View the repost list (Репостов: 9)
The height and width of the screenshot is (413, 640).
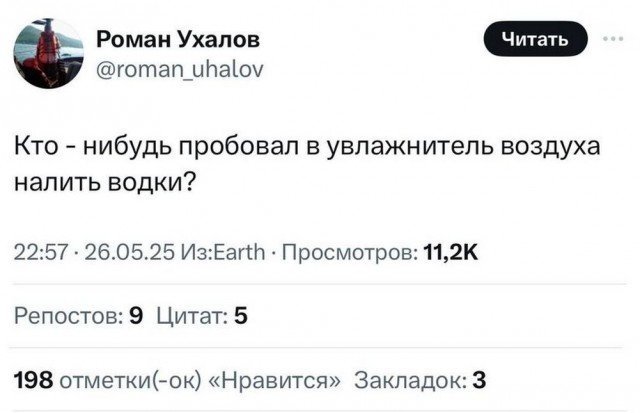click(79, 316)
